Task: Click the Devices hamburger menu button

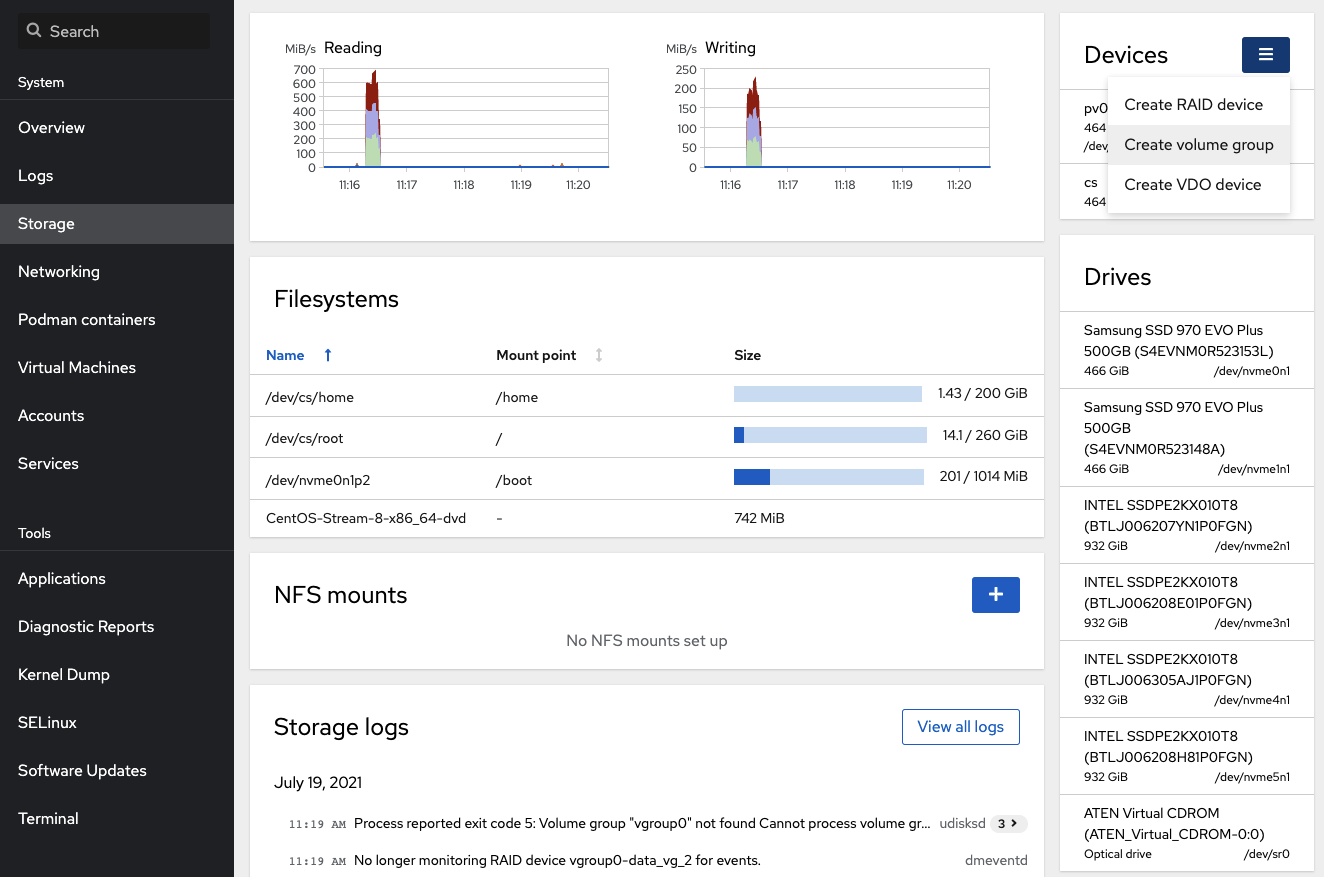Action: (x=1265, y=55)
